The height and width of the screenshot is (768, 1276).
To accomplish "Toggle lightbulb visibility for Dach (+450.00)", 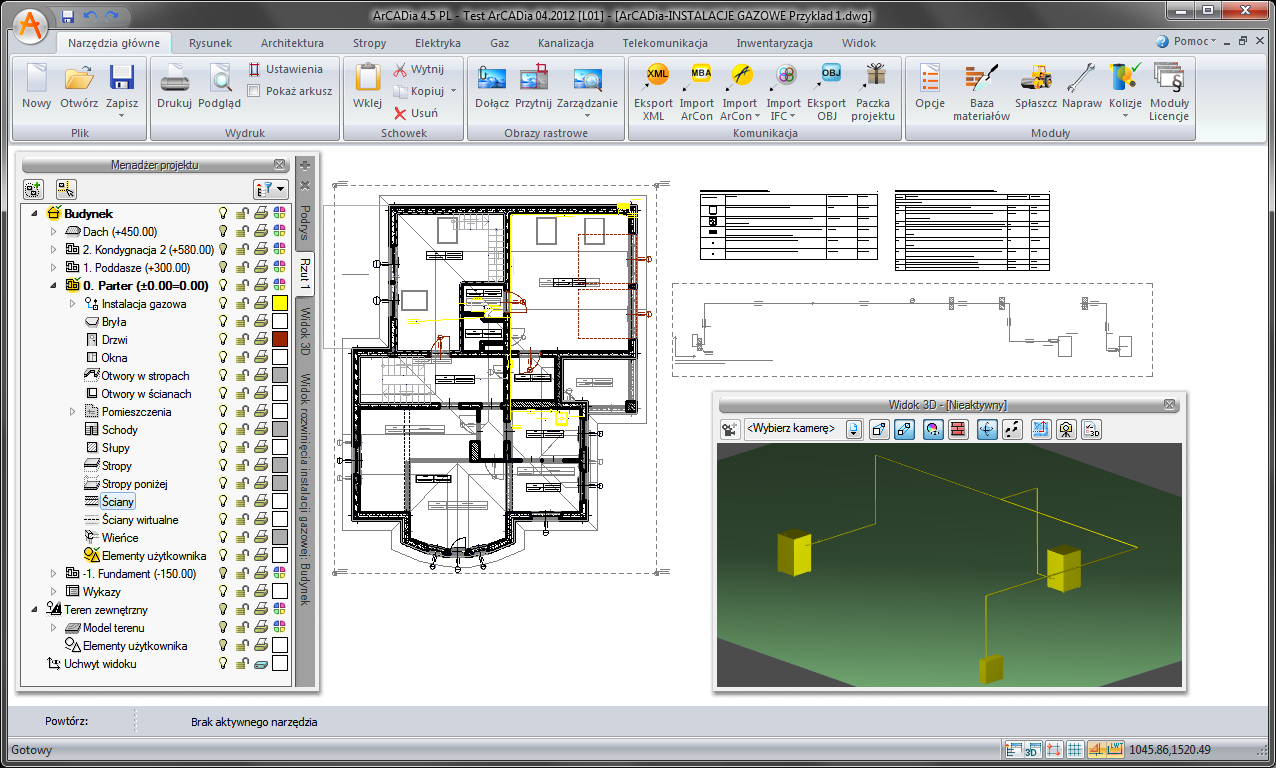I will click(224, 232).
